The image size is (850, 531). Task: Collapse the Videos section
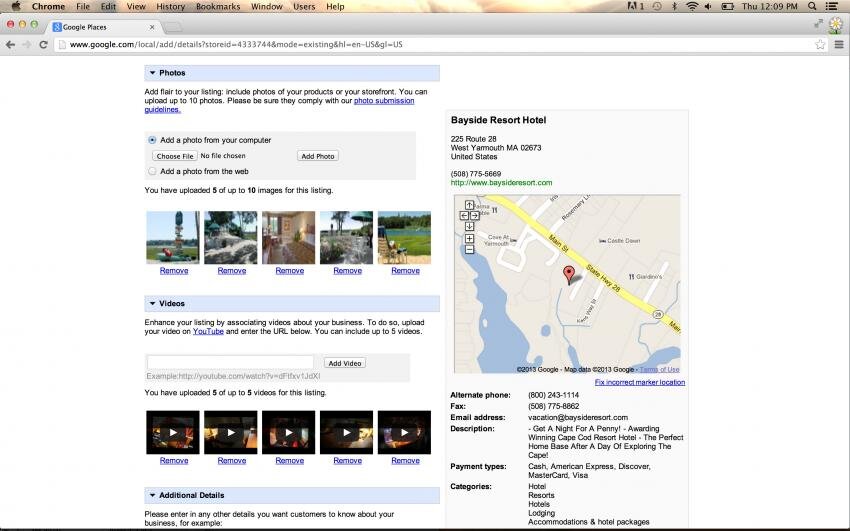152,303
